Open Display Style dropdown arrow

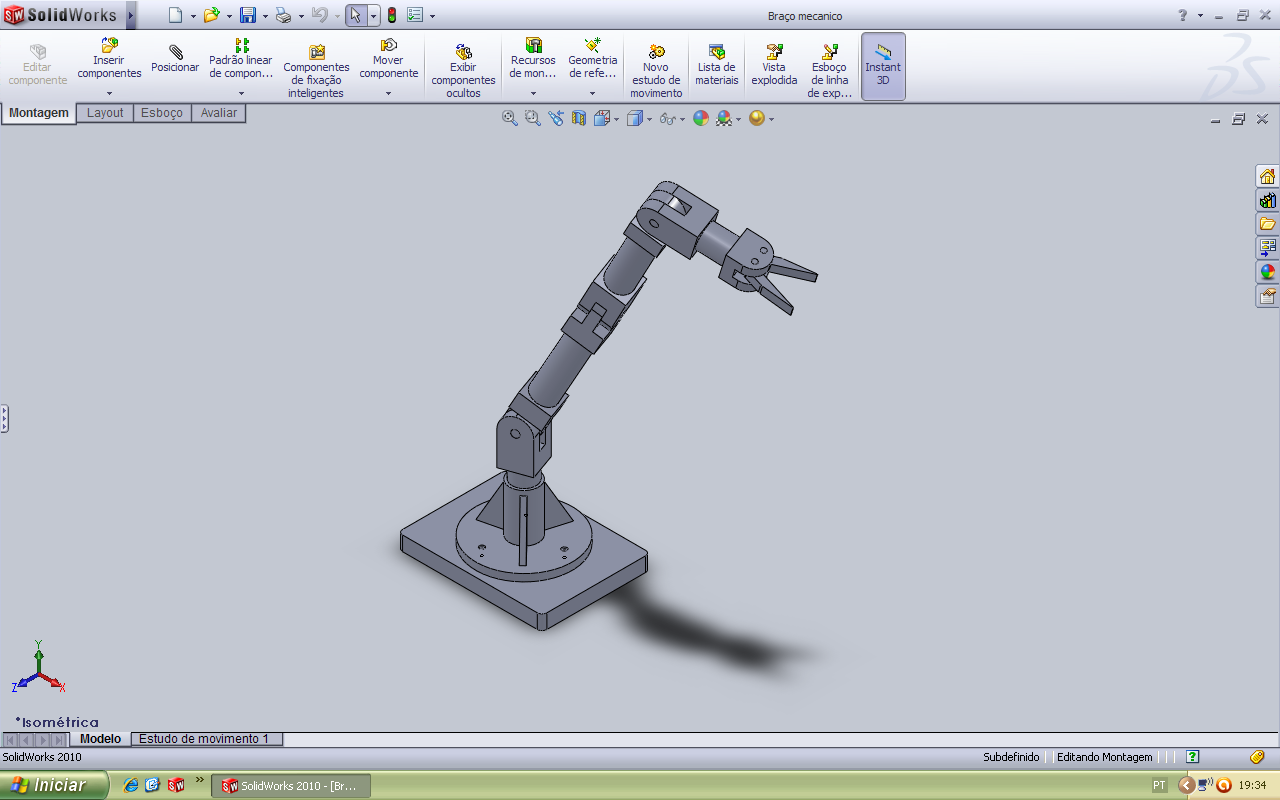pyautogui.click(x=649, y=119)
